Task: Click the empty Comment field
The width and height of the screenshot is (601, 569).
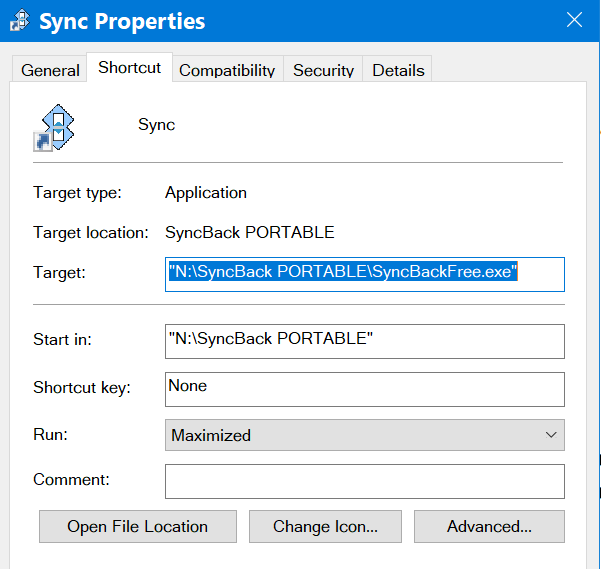Action: tap(365, 482)
